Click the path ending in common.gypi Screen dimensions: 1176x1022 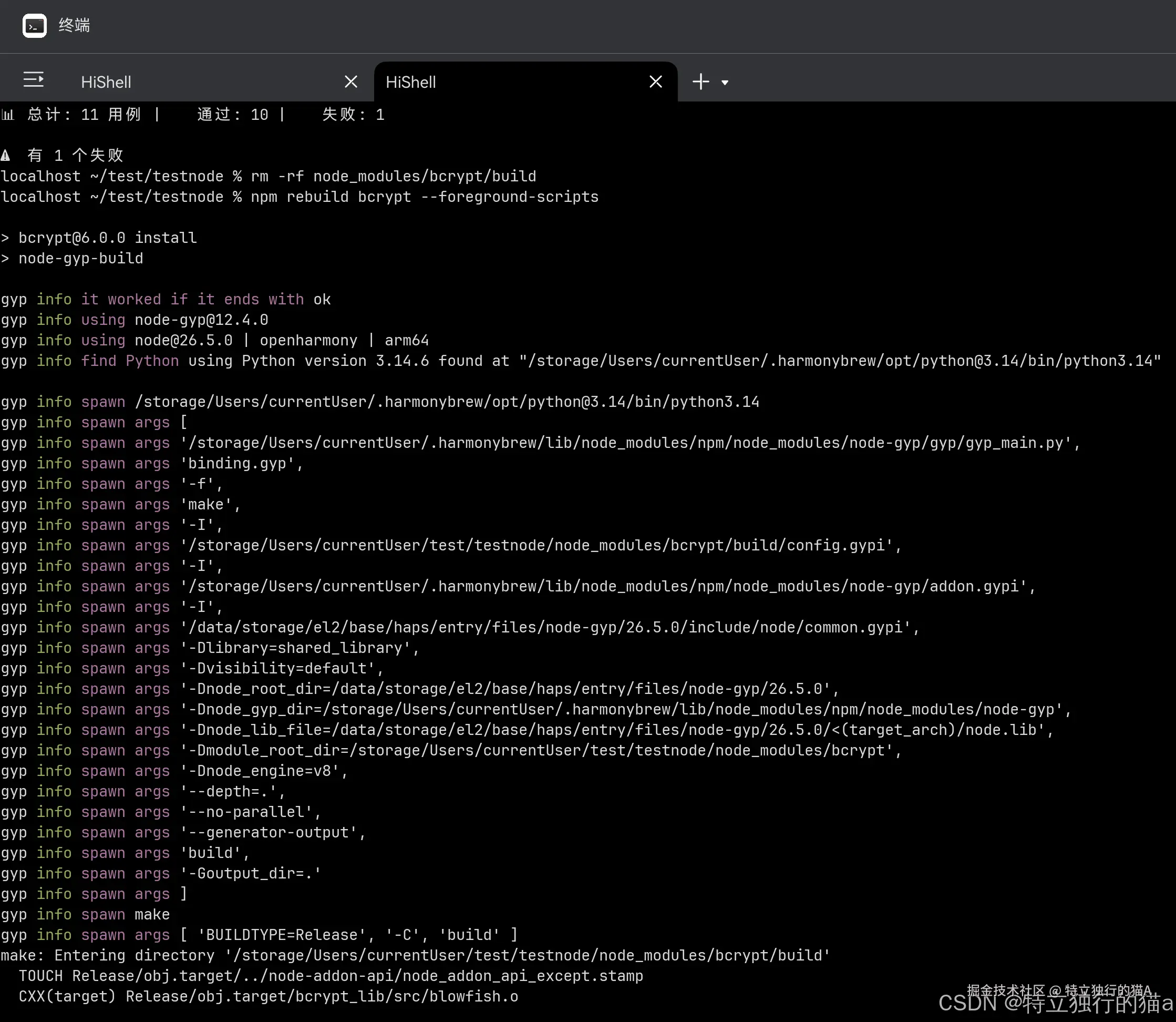coord(550,627)
